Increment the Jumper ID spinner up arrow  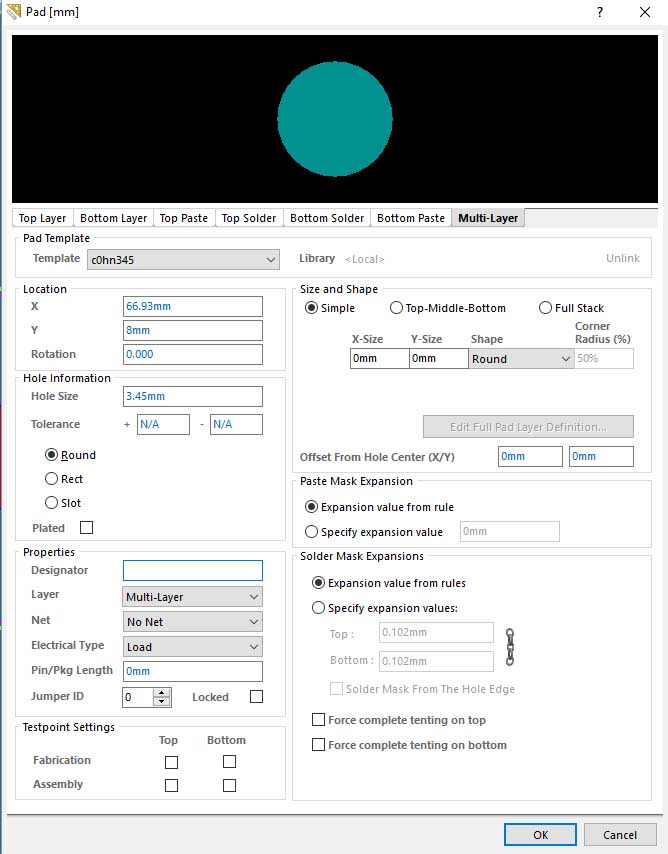[161, 692]
